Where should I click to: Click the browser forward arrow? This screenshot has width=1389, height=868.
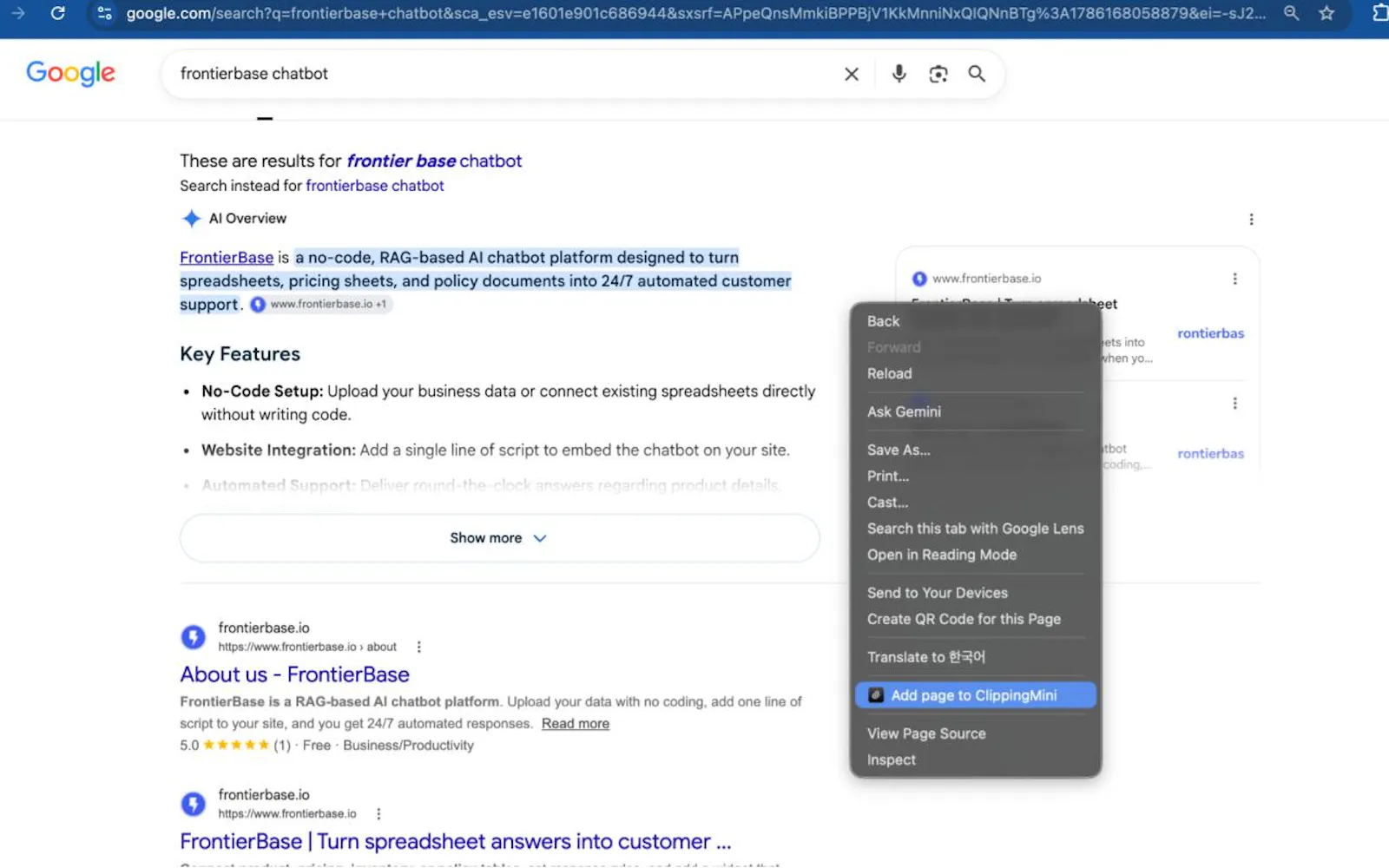(18, 13)
